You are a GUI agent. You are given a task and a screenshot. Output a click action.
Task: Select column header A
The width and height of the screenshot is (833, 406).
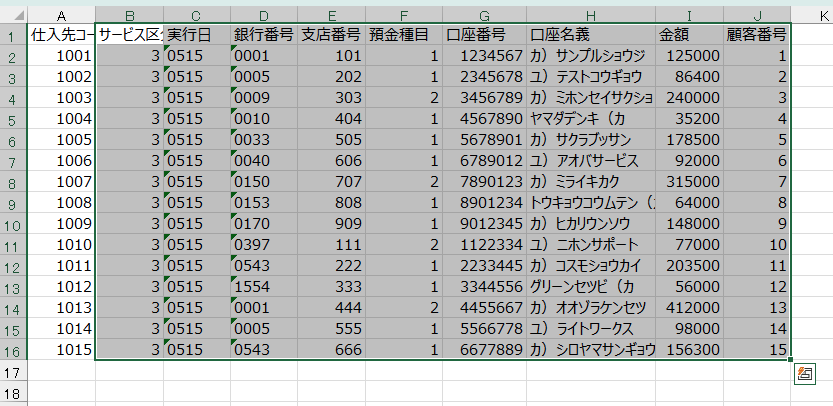pos(61,14)
